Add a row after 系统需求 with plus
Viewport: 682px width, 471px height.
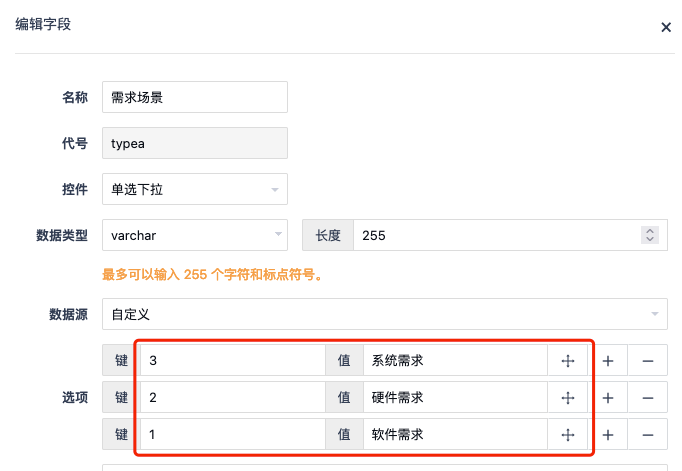coord(608,361)
